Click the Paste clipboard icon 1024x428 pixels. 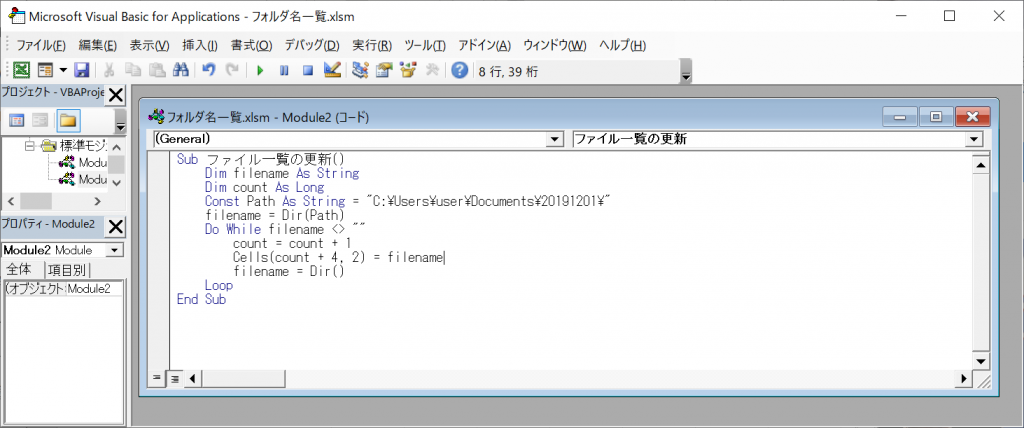(157, 71)
